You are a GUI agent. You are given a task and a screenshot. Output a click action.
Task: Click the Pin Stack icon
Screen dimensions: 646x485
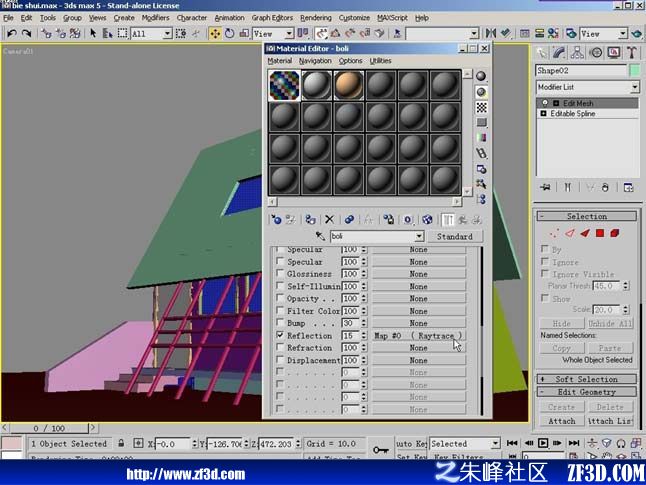point(545,187)
